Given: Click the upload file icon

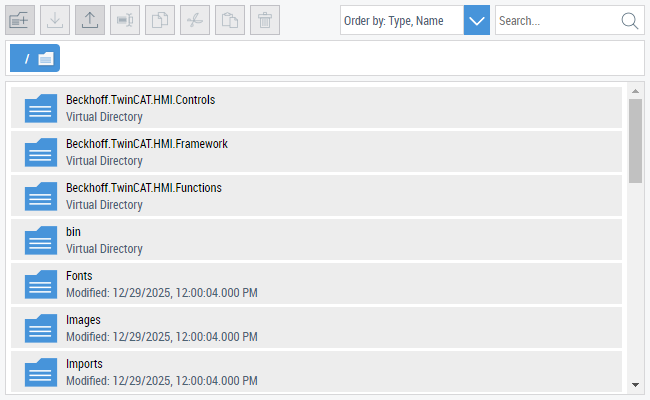Looking at the screenshot, I should click(x=90, y=20).
